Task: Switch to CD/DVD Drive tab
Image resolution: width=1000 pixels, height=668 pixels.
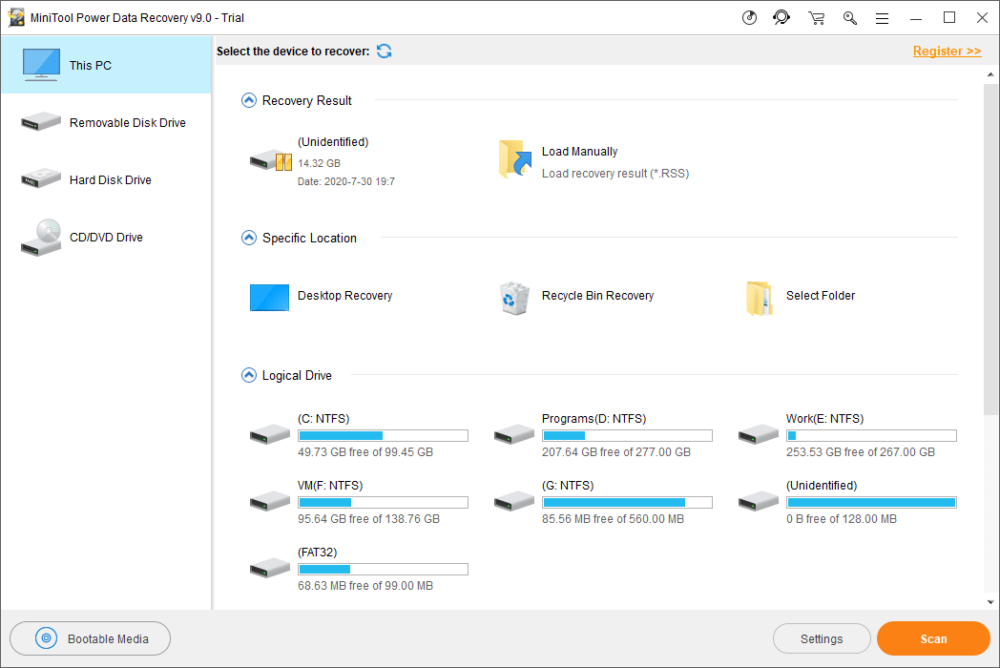Action: (x=106, y=237)
